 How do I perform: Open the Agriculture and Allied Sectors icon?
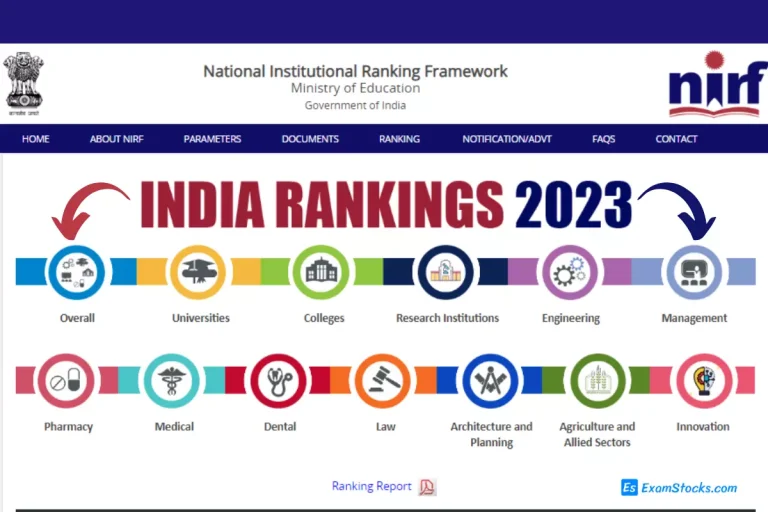[598, 381]
